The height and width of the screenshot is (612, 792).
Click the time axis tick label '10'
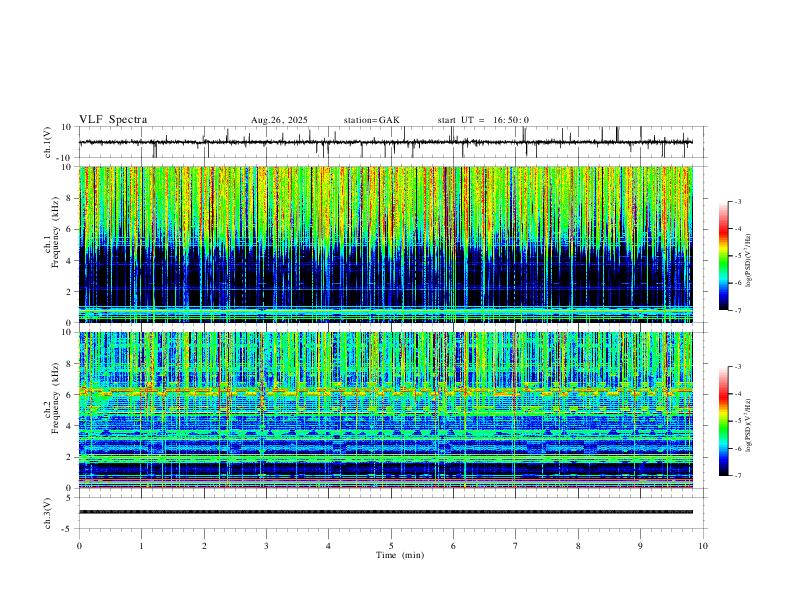click(x=703, y=546)
